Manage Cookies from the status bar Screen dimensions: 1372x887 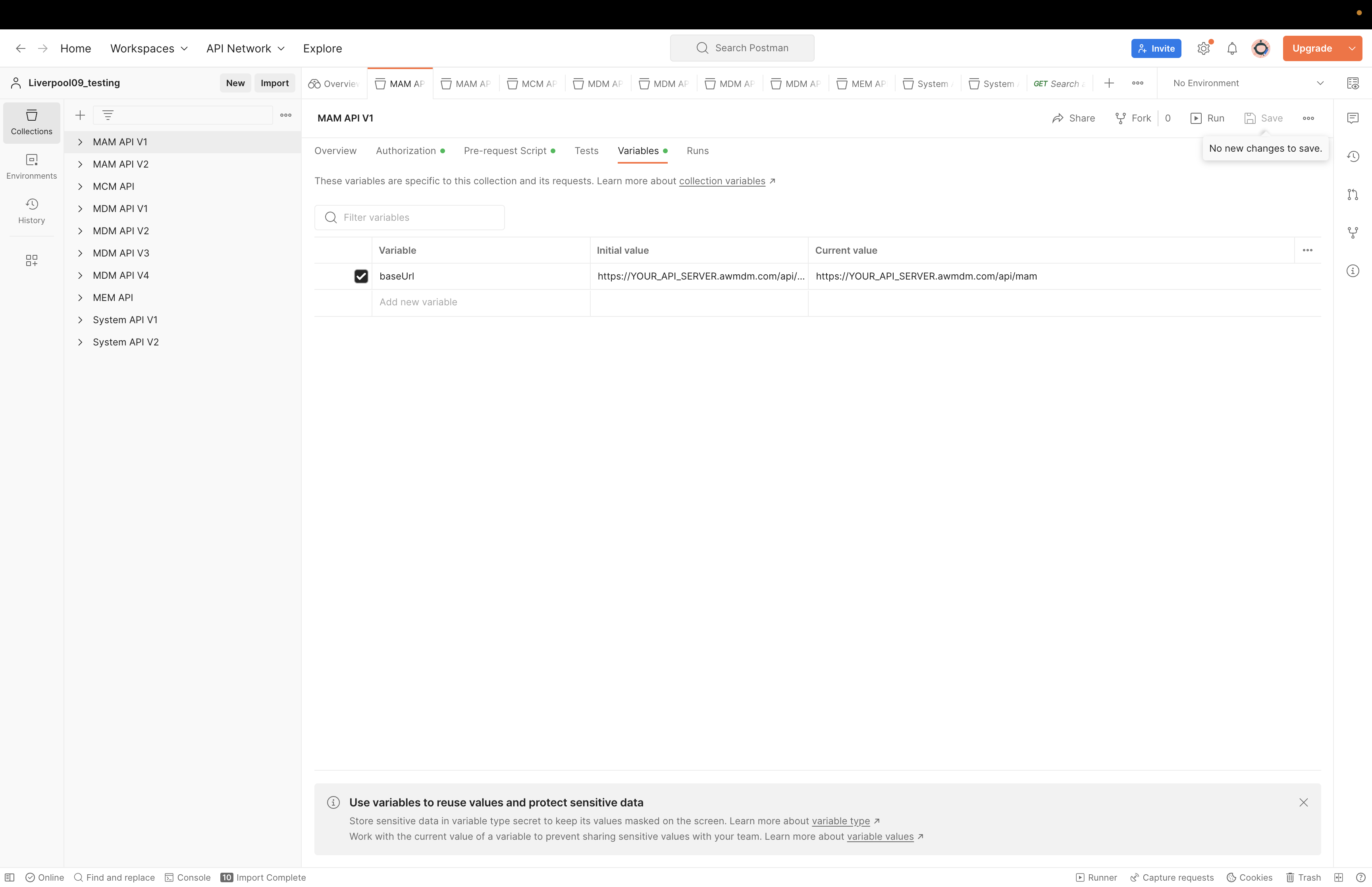coord(1249,877)
